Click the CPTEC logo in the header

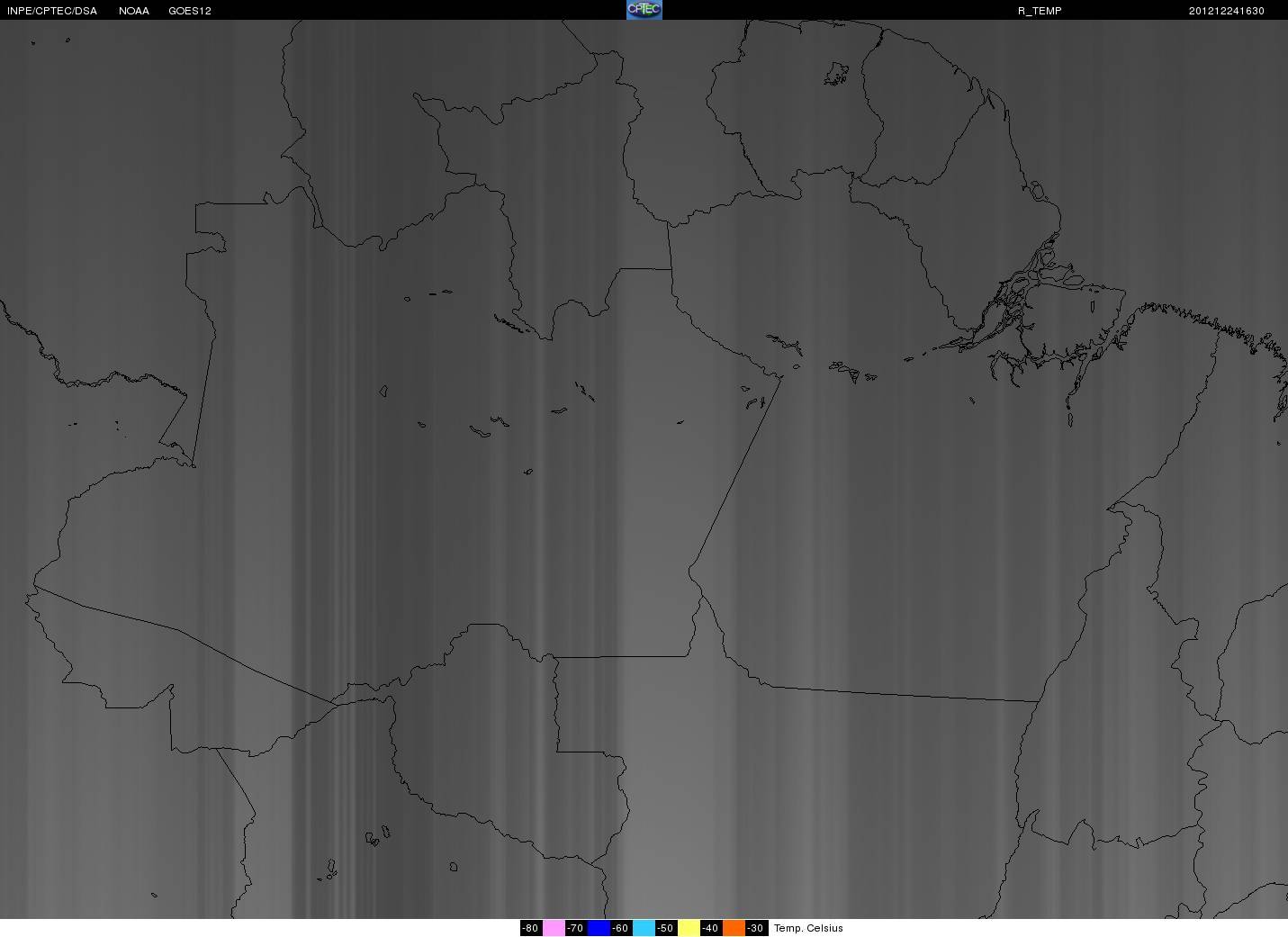click(x=644, y=10)
